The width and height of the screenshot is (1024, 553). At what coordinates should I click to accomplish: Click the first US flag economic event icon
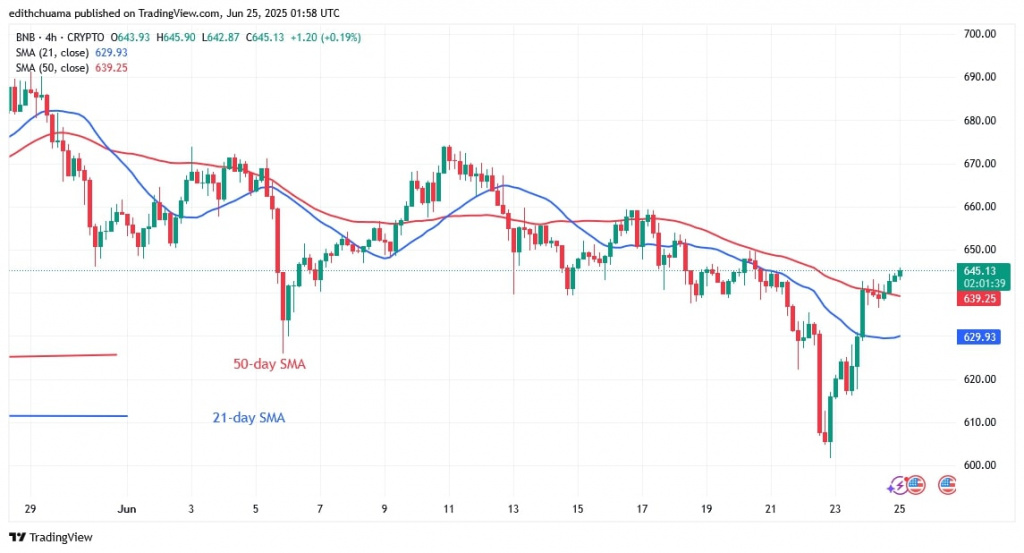pyautogui.click(x=916, y=485)
